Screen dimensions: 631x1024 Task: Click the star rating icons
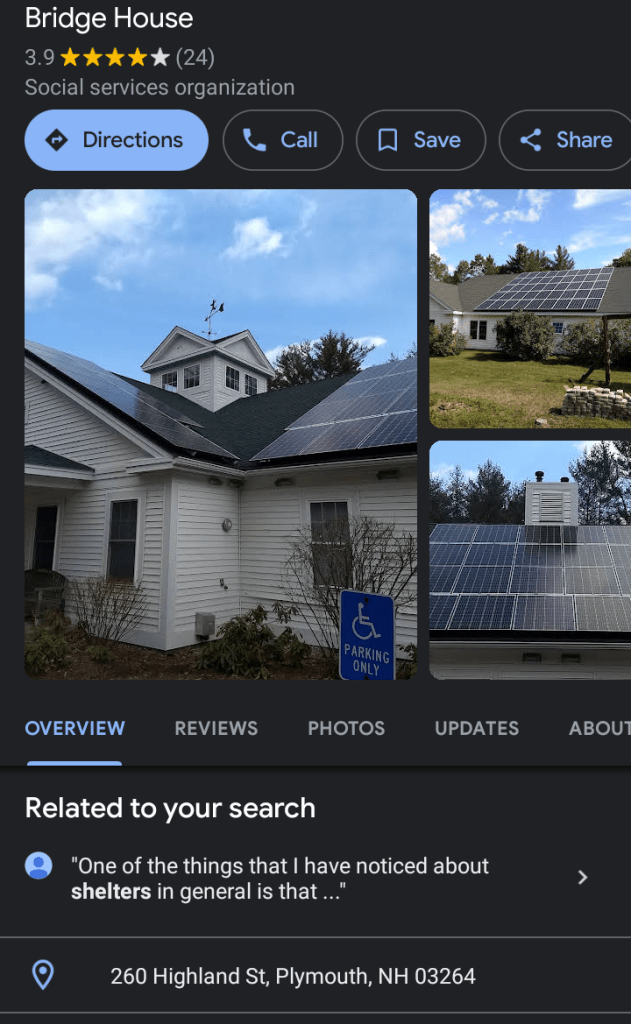[x=115, y=57]
